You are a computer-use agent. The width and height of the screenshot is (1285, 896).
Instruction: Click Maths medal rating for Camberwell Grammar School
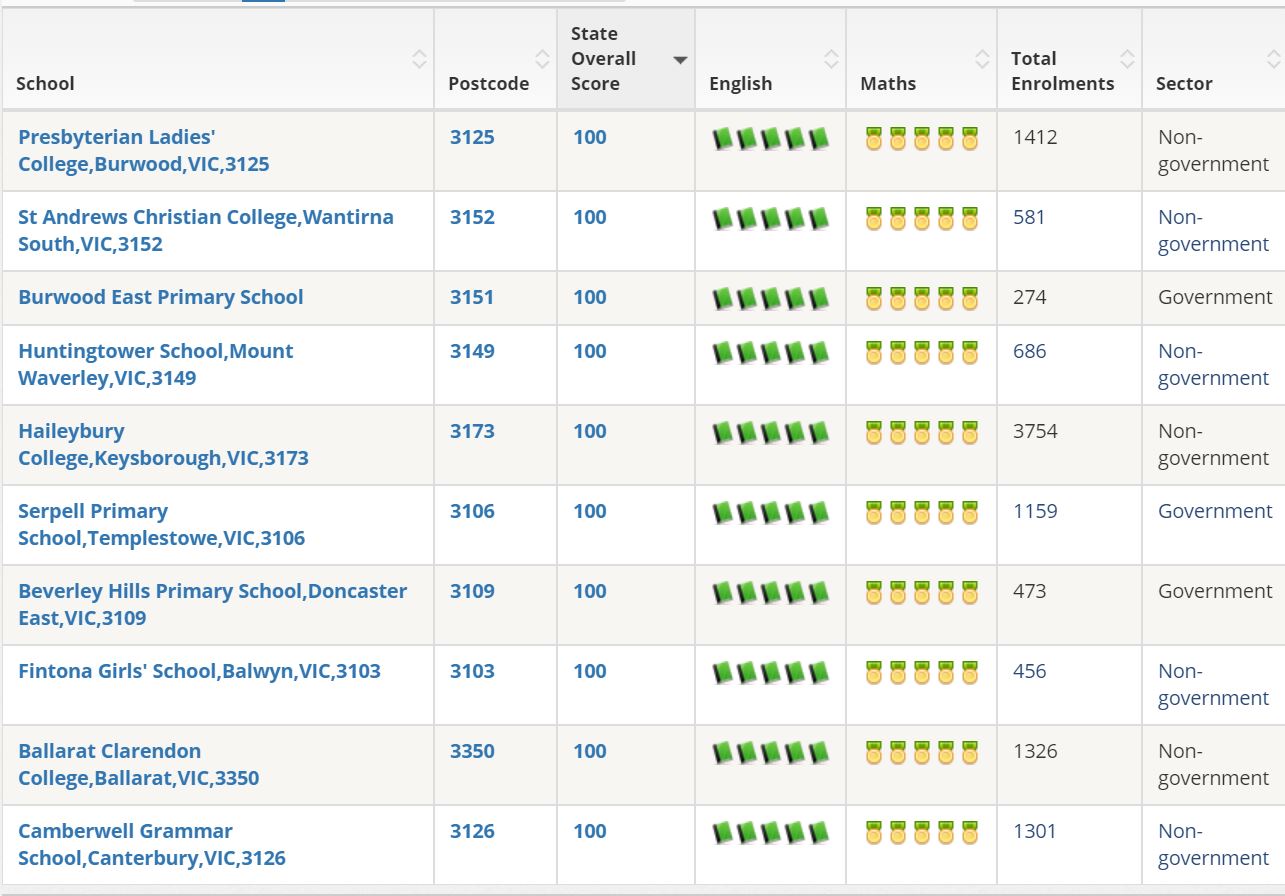(921, 832)
